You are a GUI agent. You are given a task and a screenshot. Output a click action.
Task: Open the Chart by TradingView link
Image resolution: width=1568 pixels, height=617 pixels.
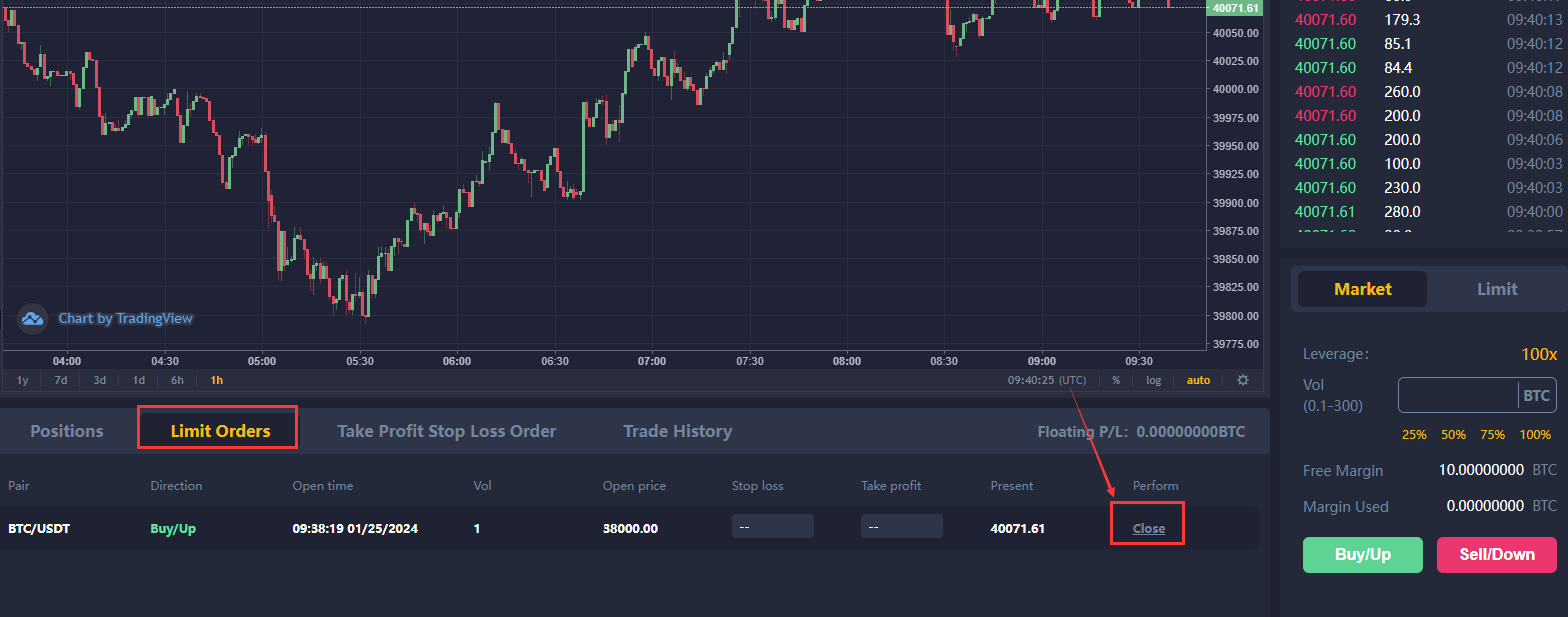click(x=125, y=319)
